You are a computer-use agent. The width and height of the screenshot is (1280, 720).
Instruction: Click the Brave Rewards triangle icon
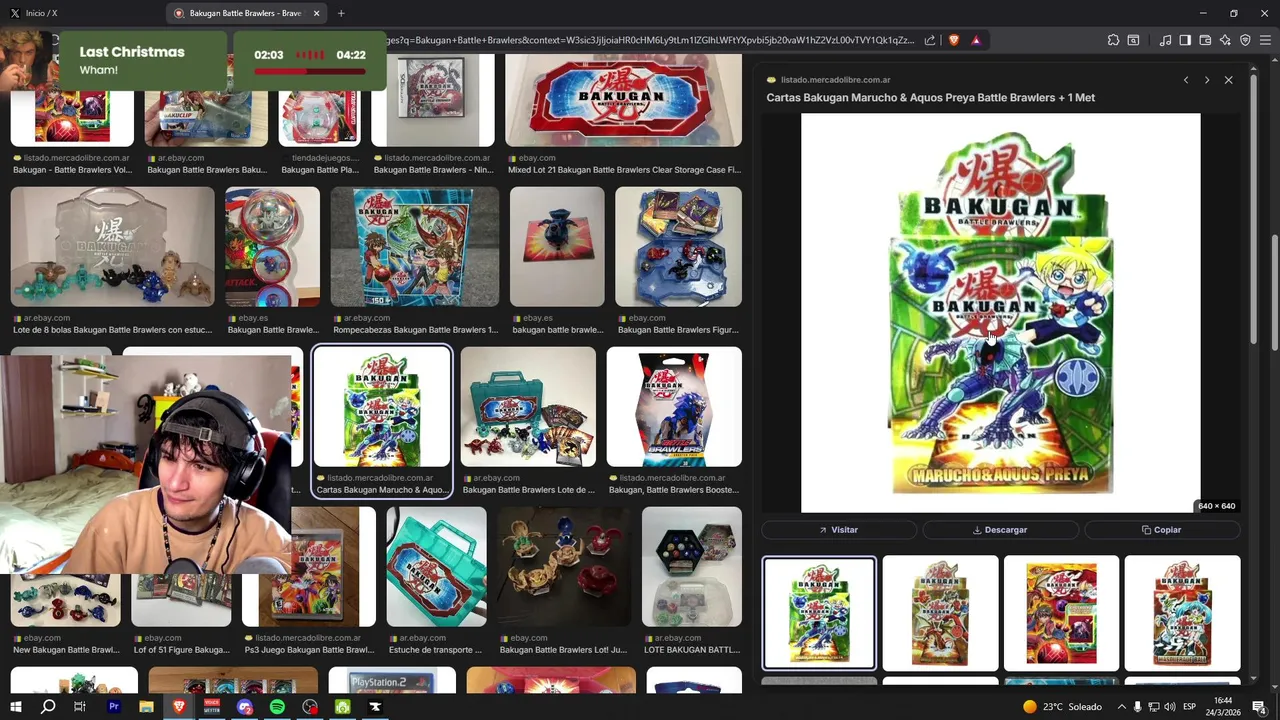976,40
